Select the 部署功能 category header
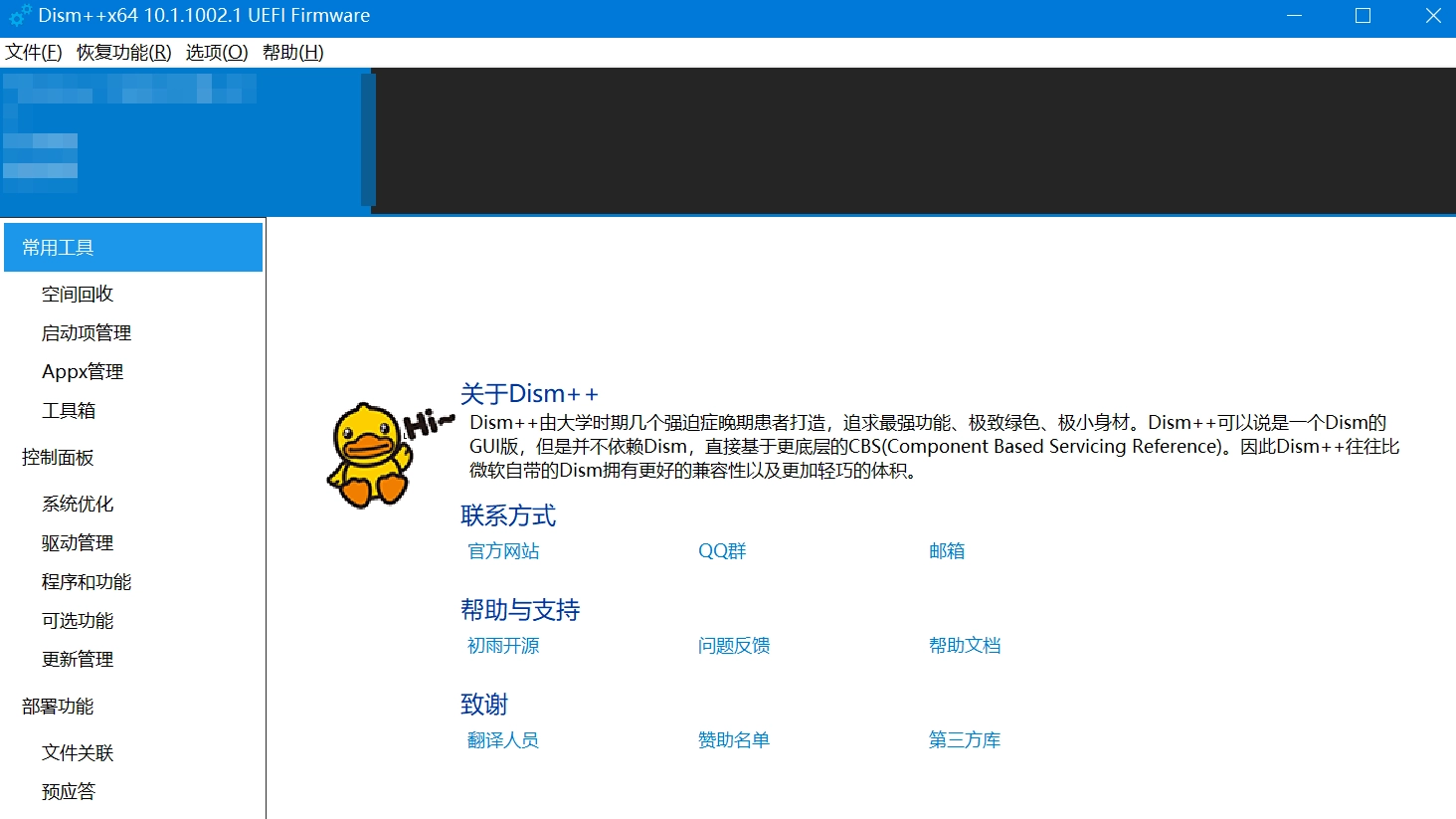Viewport: 1456px width, 819px height. (58, 706)
